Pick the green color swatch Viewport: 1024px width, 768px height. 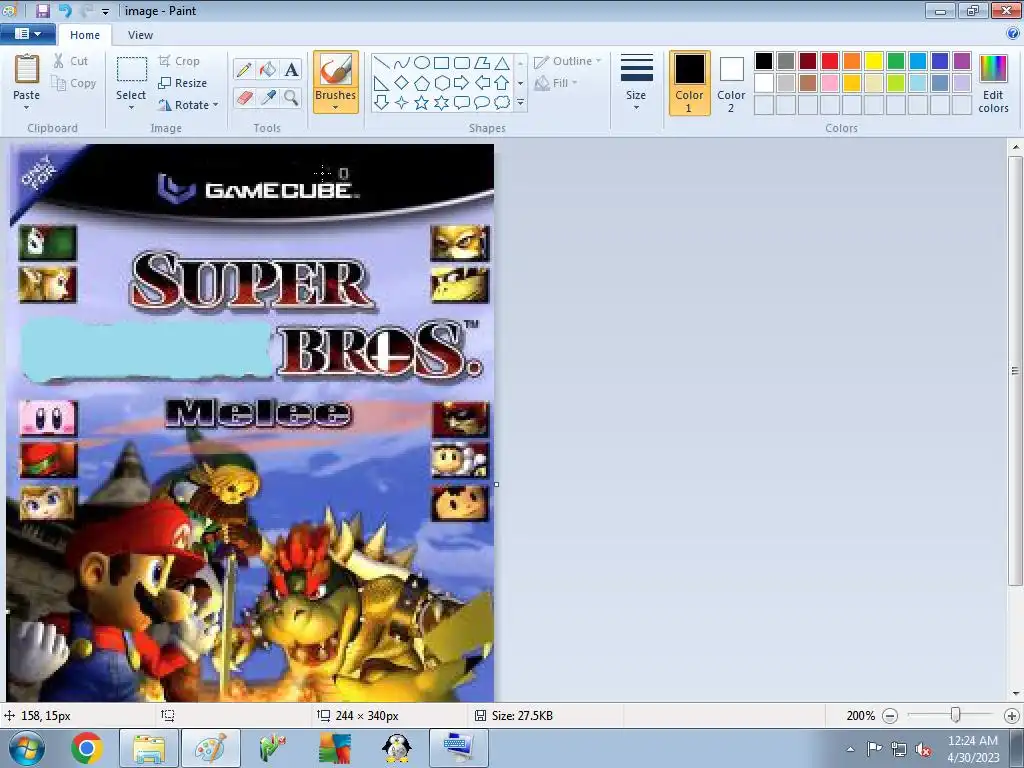click(896, 61)
